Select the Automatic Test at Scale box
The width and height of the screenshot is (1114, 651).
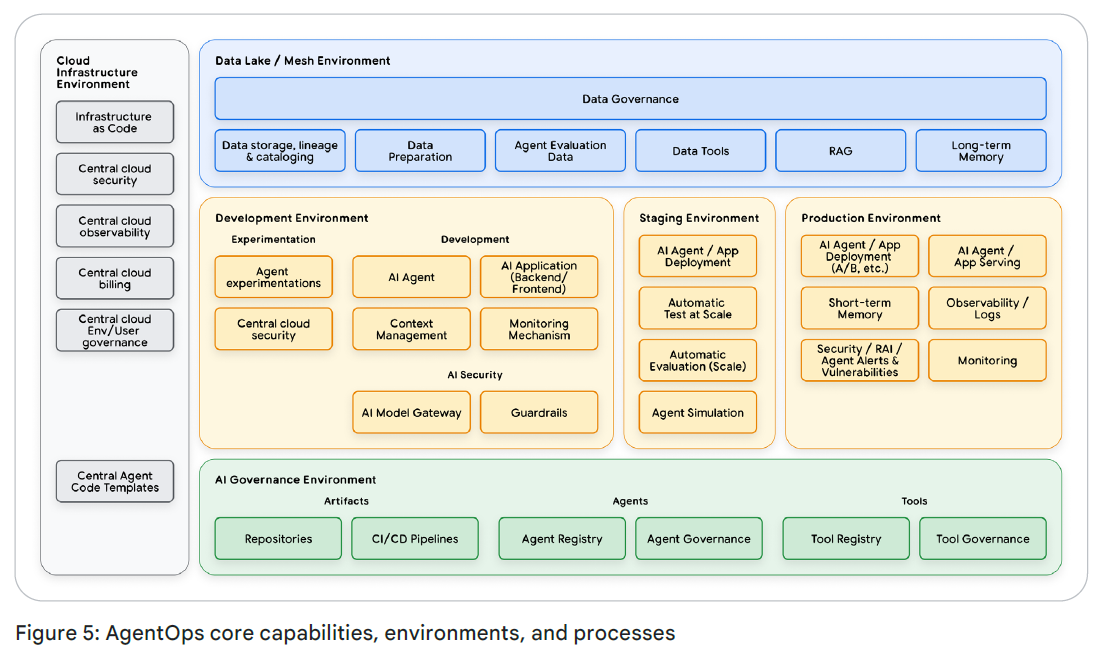click(698, 308)
